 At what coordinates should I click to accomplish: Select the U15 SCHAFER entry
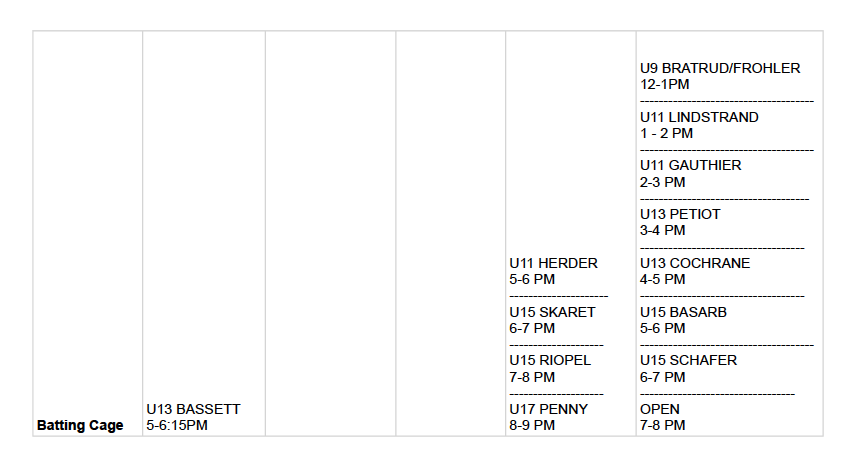688,360
